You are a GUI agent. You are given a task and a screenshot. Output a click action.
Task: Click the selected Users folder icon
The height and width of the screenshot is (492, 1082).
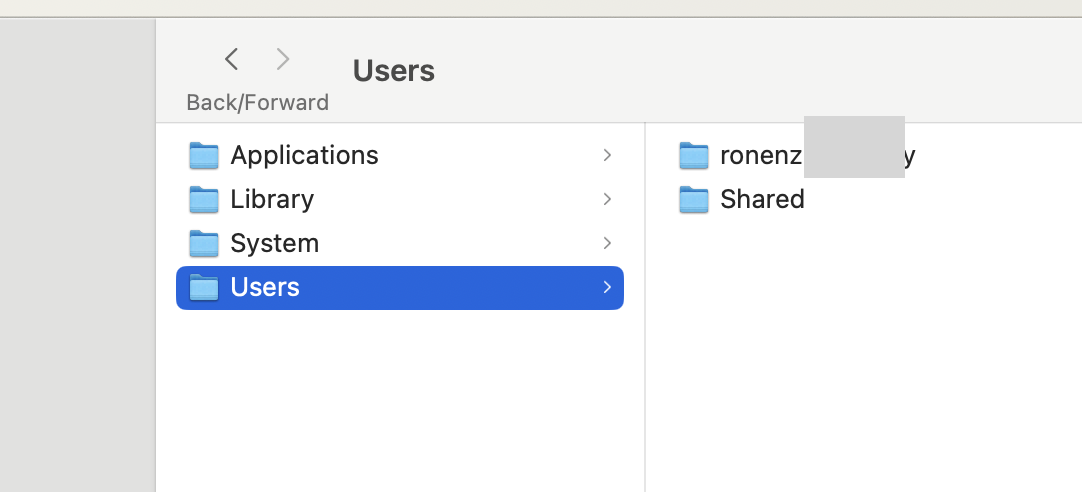click(204, 287)
